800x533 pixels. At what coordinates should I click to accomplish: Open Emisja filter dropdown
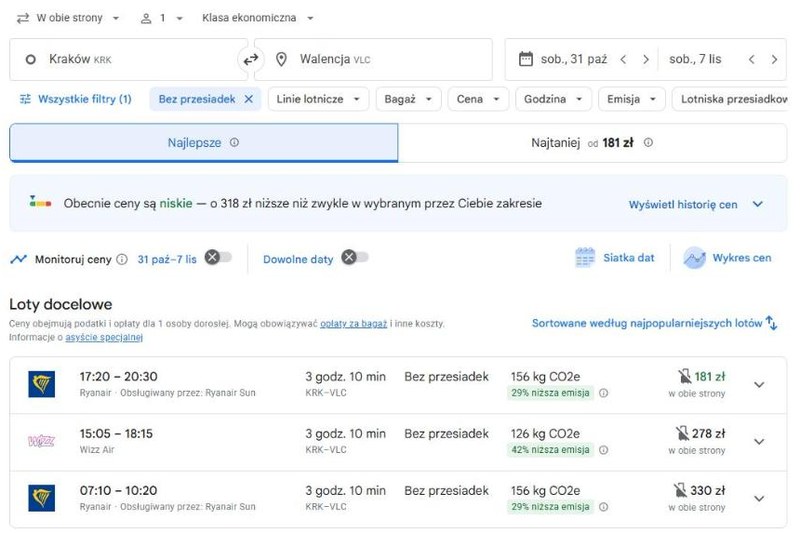click(x=632, y=99)
